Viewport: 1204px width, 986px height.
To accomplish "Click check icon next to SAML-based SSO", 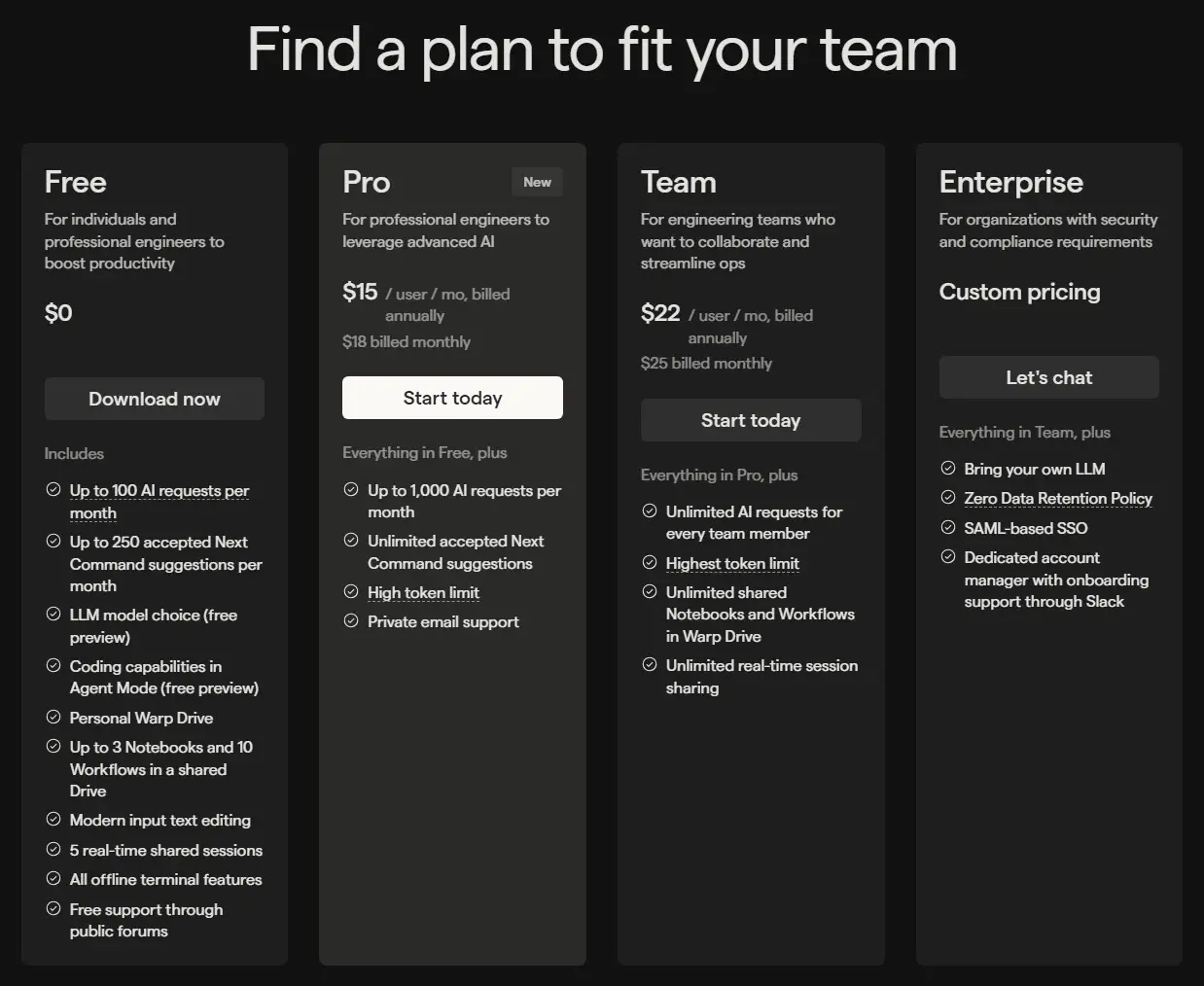I will [x=948, y=528].
